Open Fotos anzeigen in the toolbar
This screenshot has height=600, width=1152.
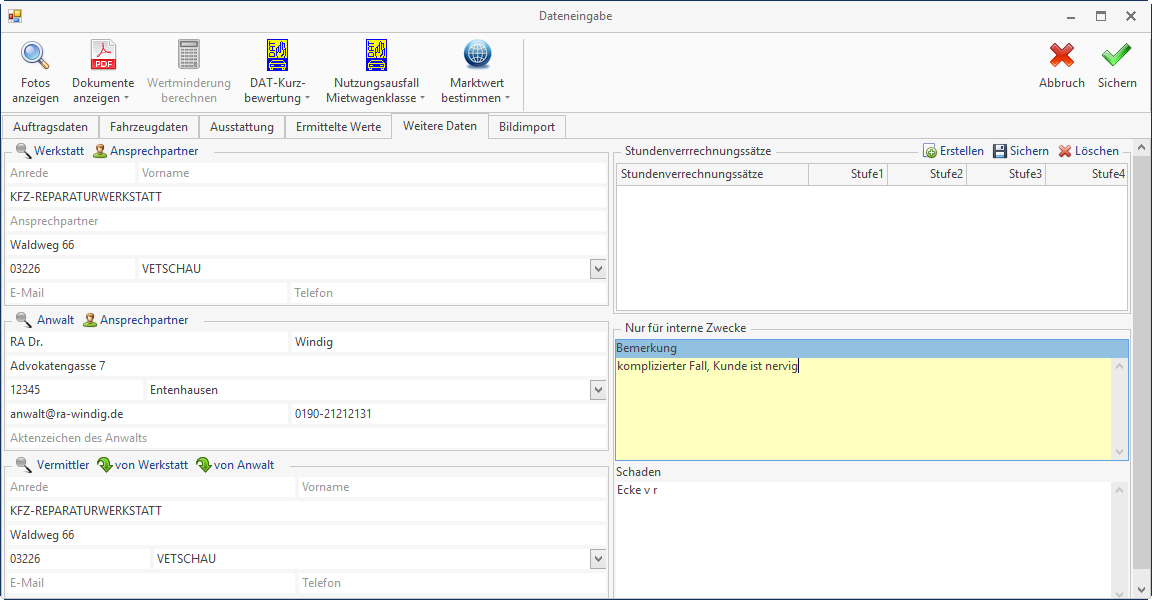35,72
